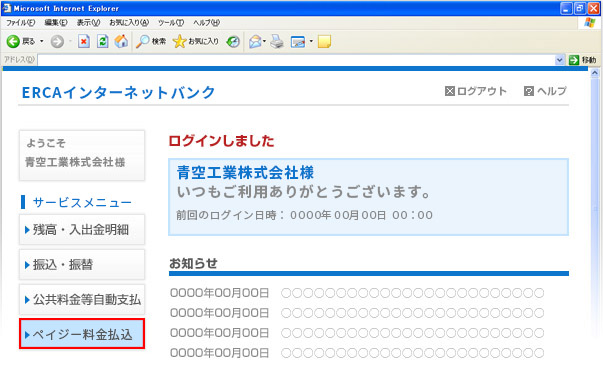Click the ログアウト link
This screenshot has height=380, width=603.
[481, 91]
